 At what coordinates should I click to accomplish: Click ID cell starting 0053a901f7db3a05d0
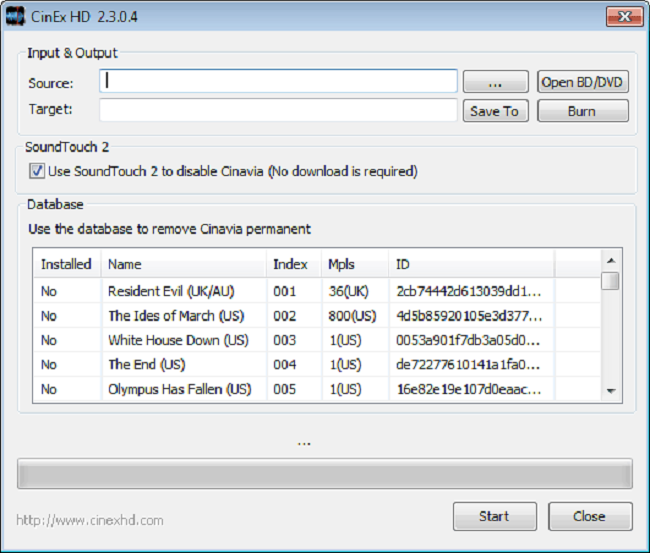[x=468, y=340]
